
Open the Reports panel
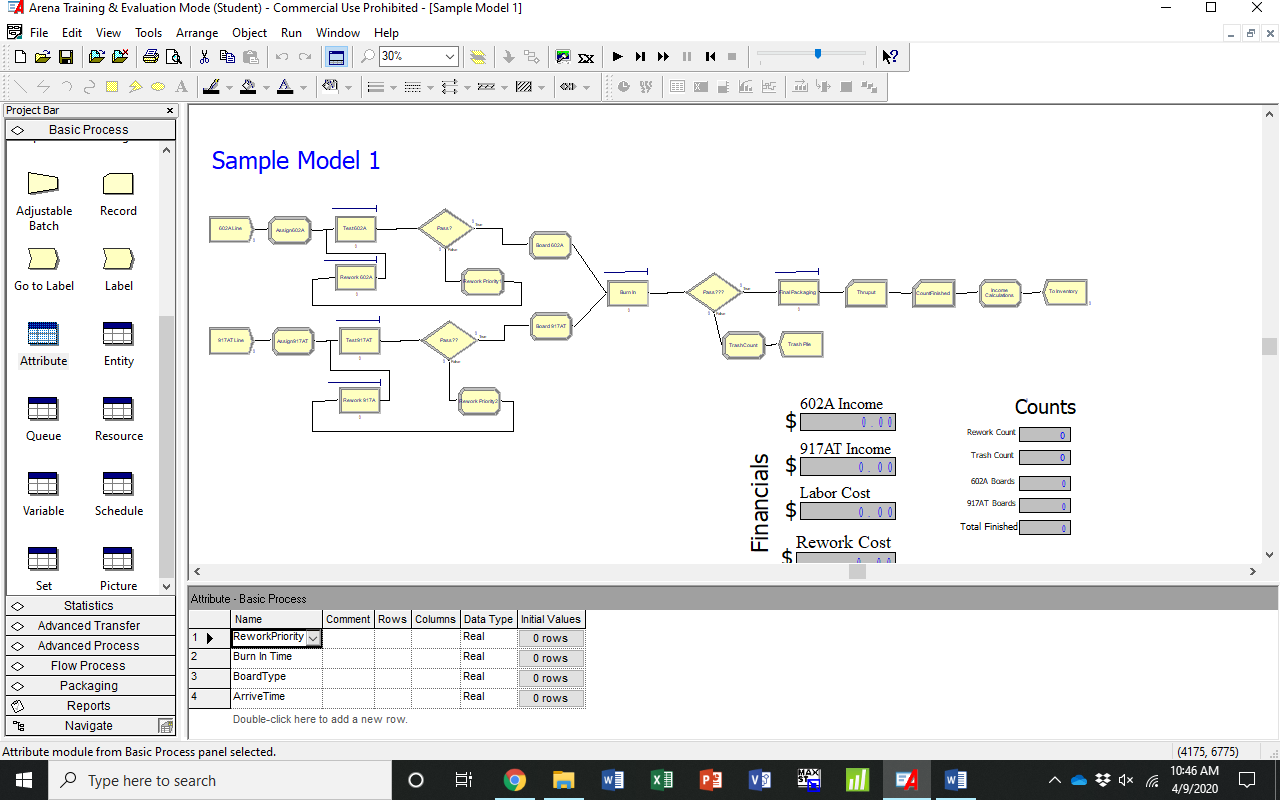coord(90,706)
